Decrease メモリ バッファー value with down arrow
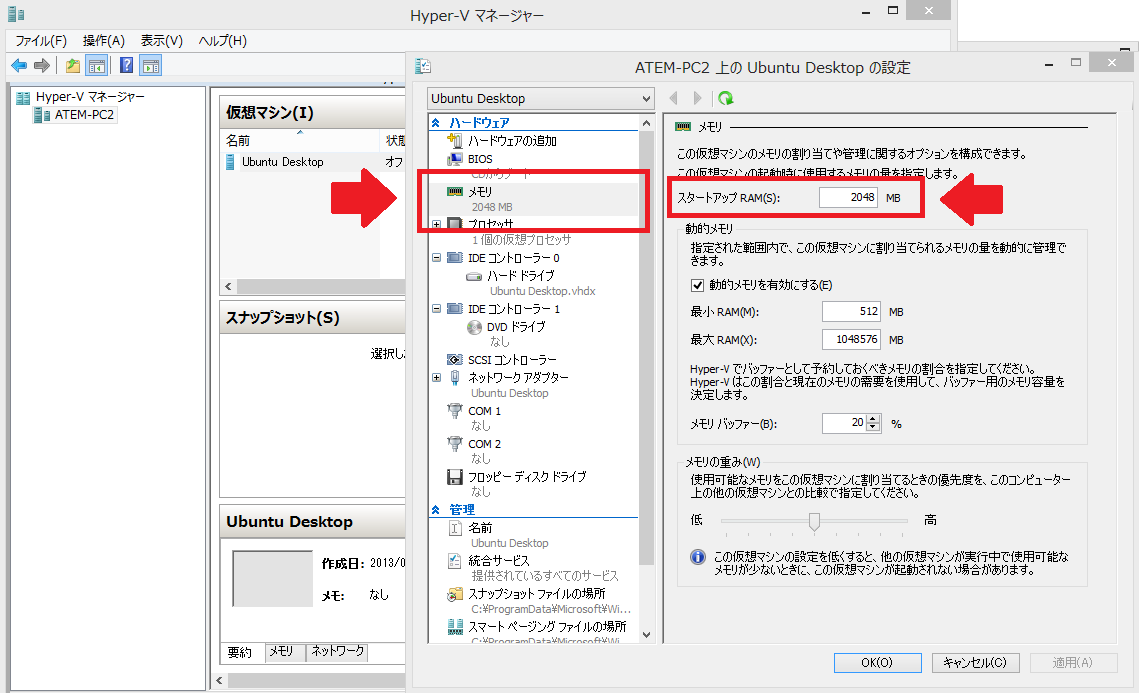1139x693 pixels. [873, 427]
